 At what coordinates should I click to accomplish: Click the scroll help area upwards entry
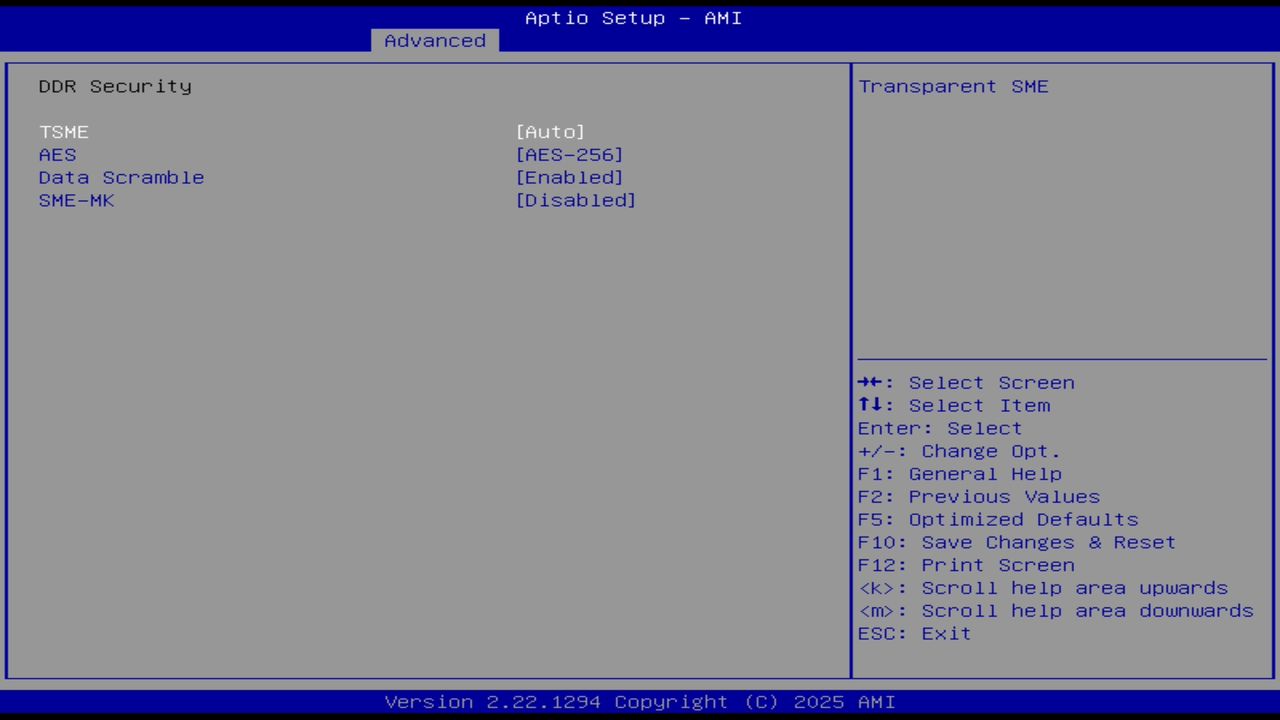1043,588
